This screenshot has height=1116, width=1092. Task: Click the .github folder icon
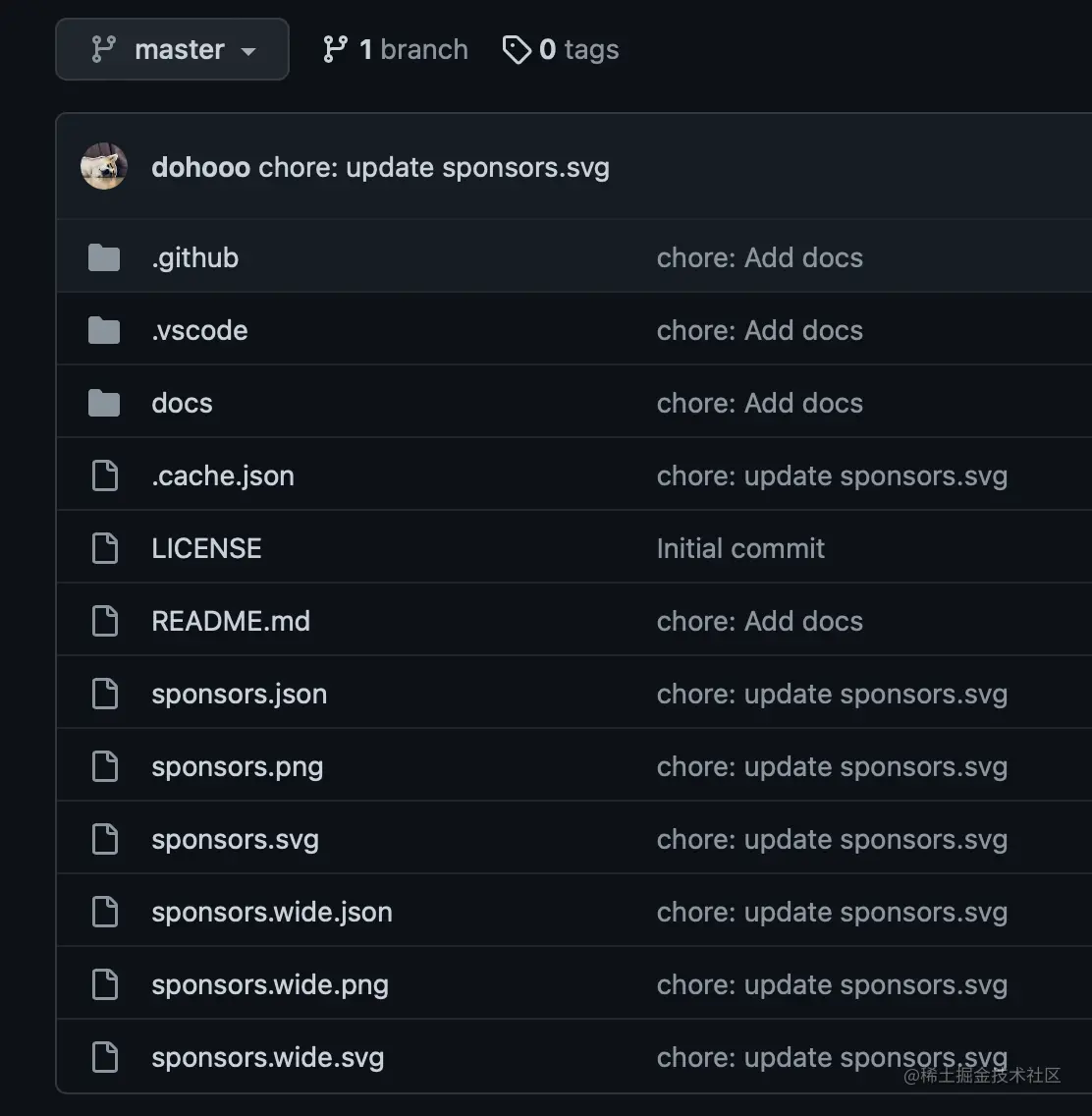104,258
